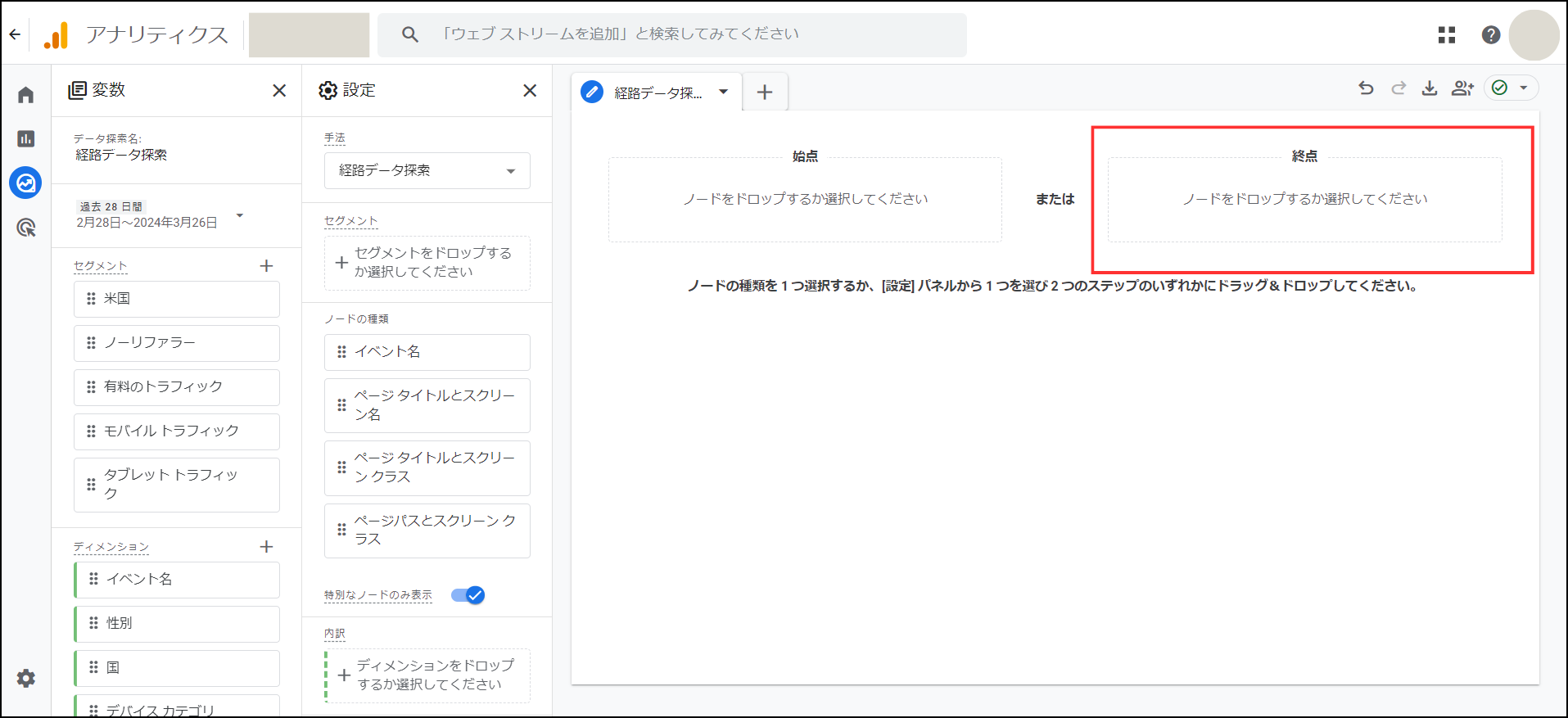This screenshot has height=718, width=1568.
Task: Open the account avatar menu
Action: click(1534, 35)
